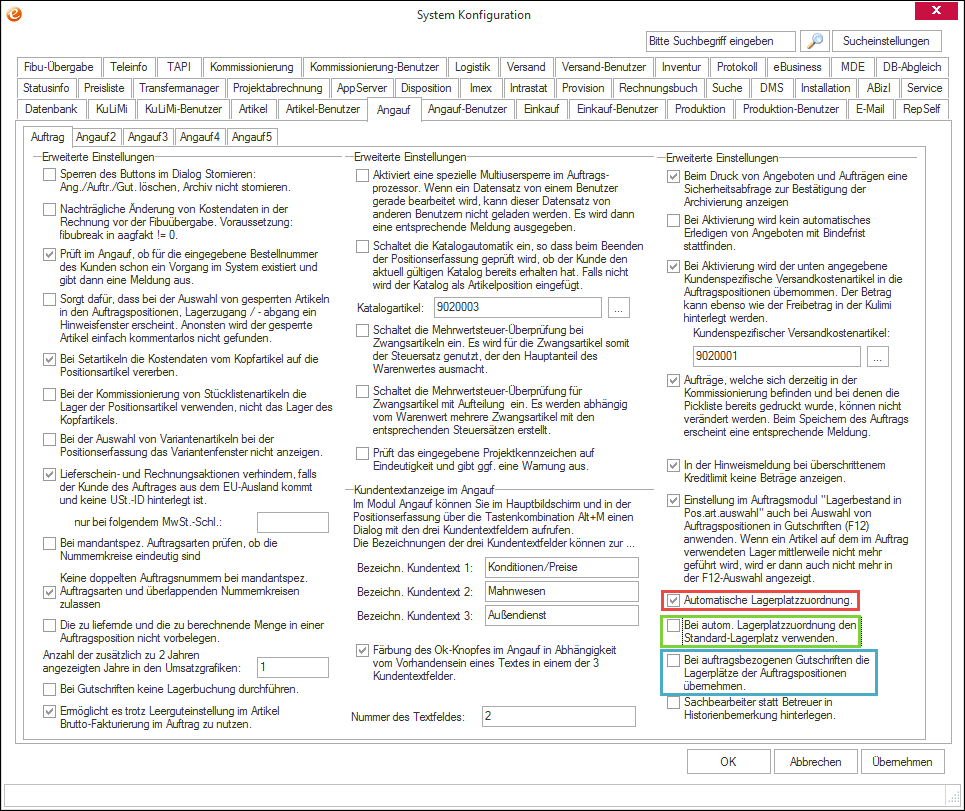This screenshot has height=811, width=965.
Task: Click the 'Bitte Suchbegriff eingeben' search field
Action: [x=721, y=41]
